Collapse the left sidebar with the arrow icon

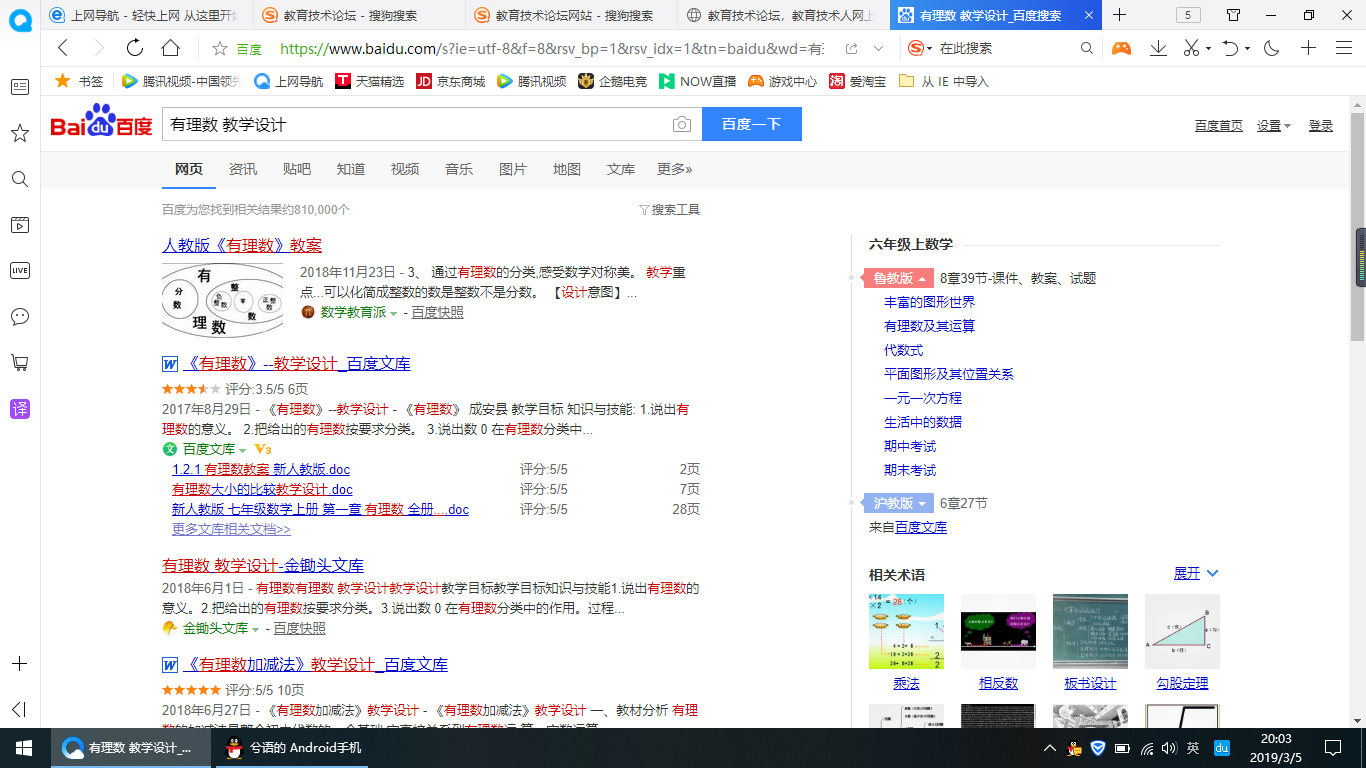(x=19, y=709)
